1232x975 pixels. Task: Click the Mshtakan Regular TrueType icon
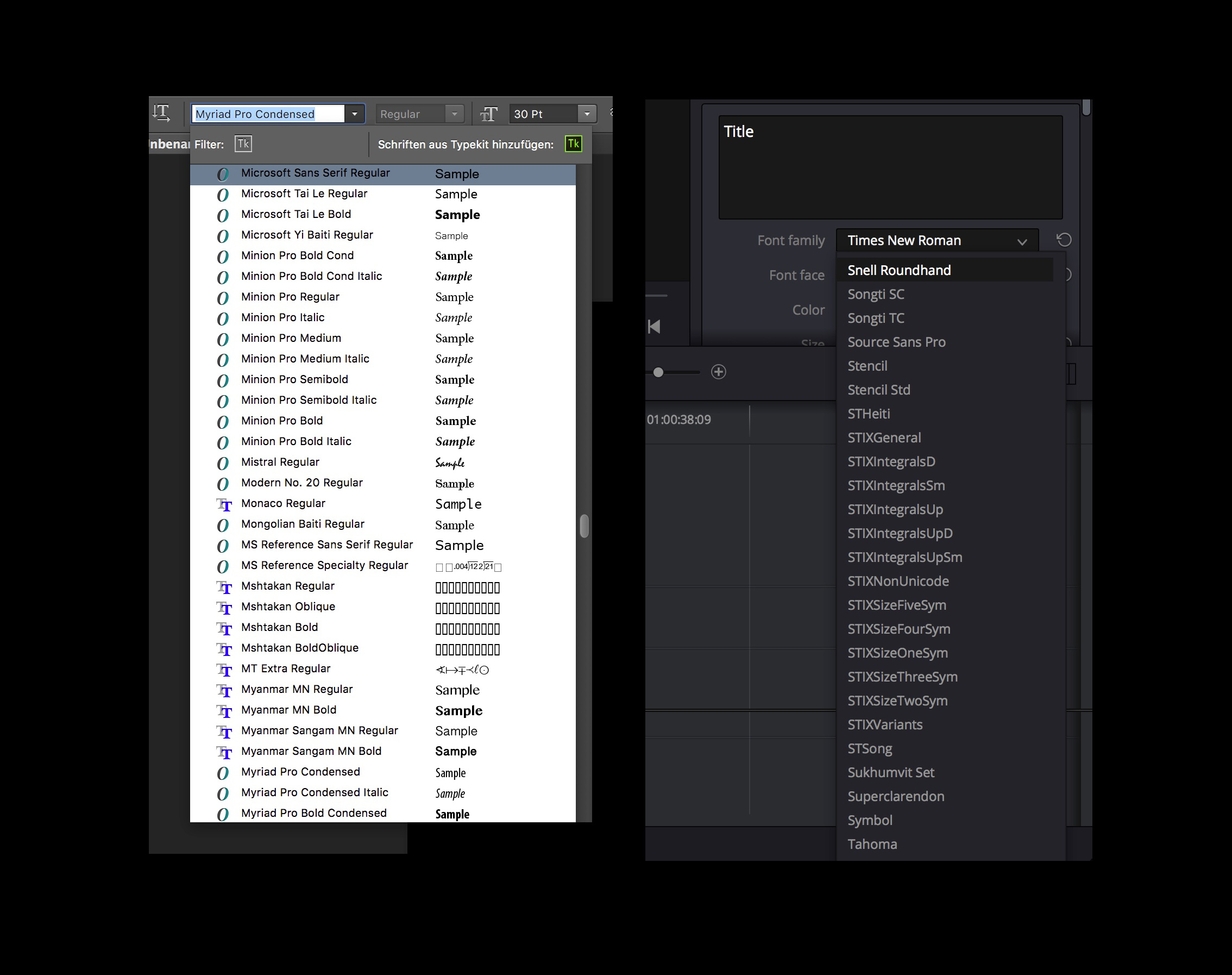224,587
